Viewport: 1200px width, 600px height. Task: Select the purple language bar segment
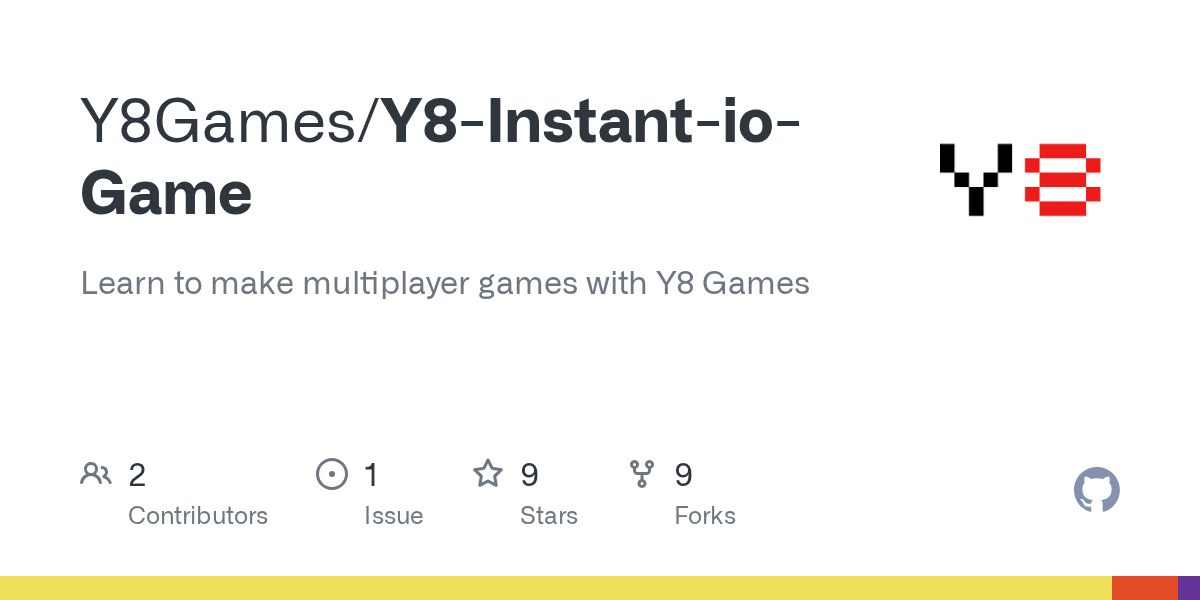click(x=1189, y=588)
